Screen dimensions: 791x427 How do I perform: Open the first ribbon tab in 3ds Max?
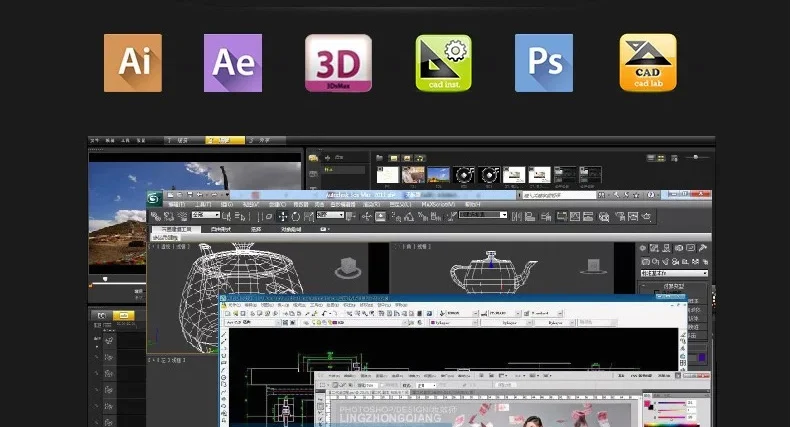click(x=176, y=229)
